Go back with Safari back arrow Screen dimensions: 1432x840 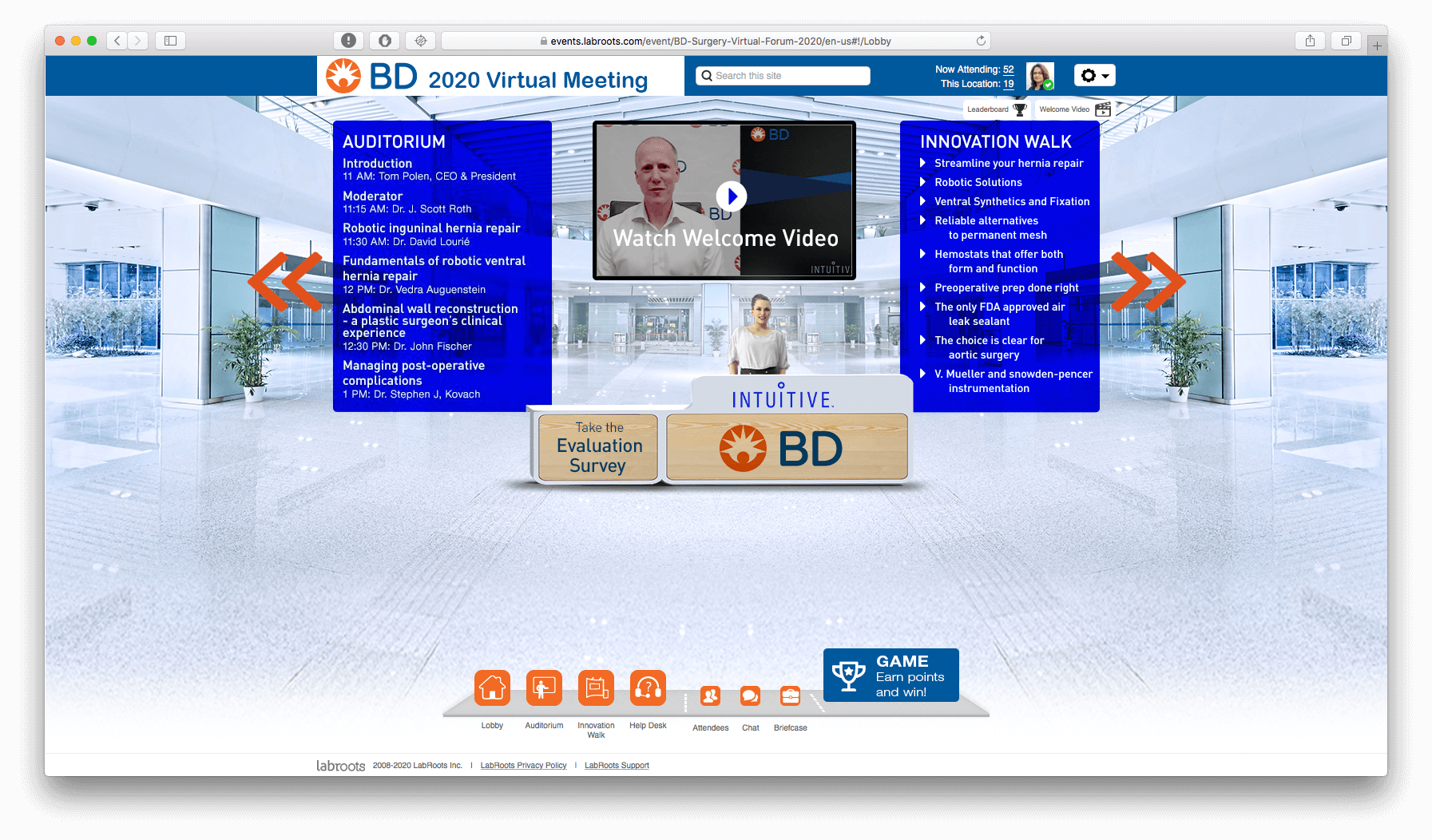[117, 41]
